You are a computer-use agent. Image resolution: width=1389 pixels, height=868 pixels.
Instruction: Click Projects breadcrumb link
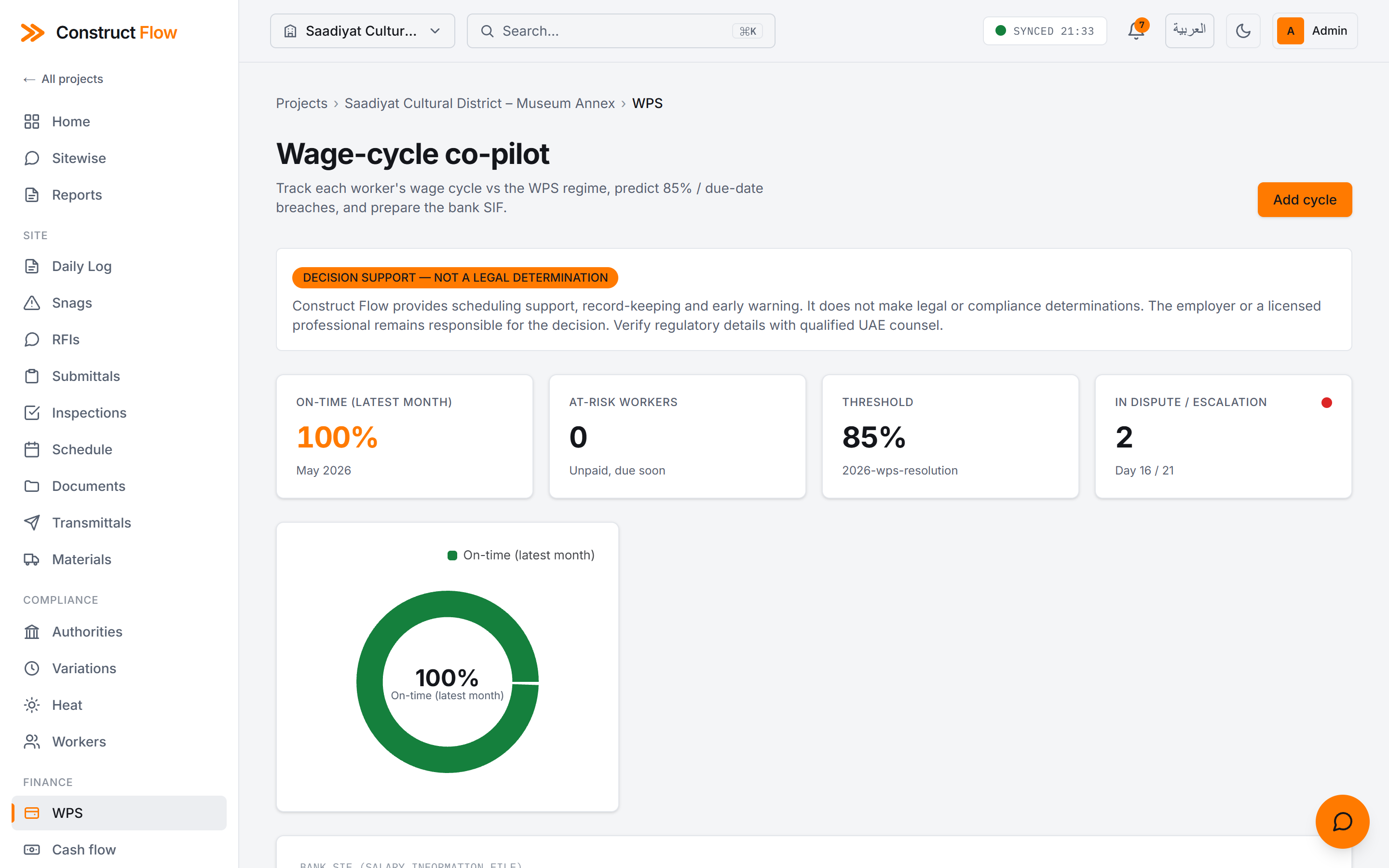pos(301,103)
